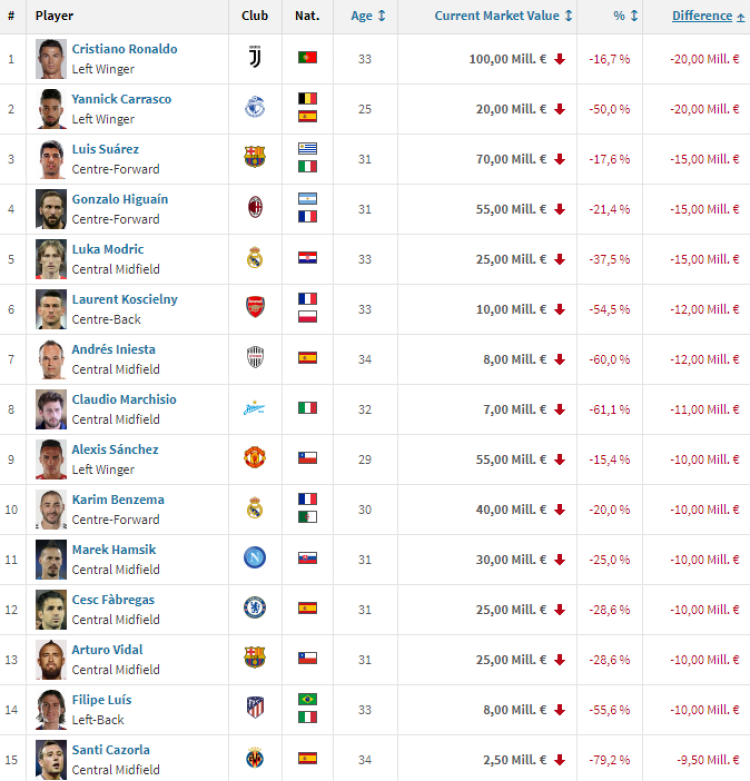Open Cristiano Ronaldo's player profile link

[x=125, y=49]
